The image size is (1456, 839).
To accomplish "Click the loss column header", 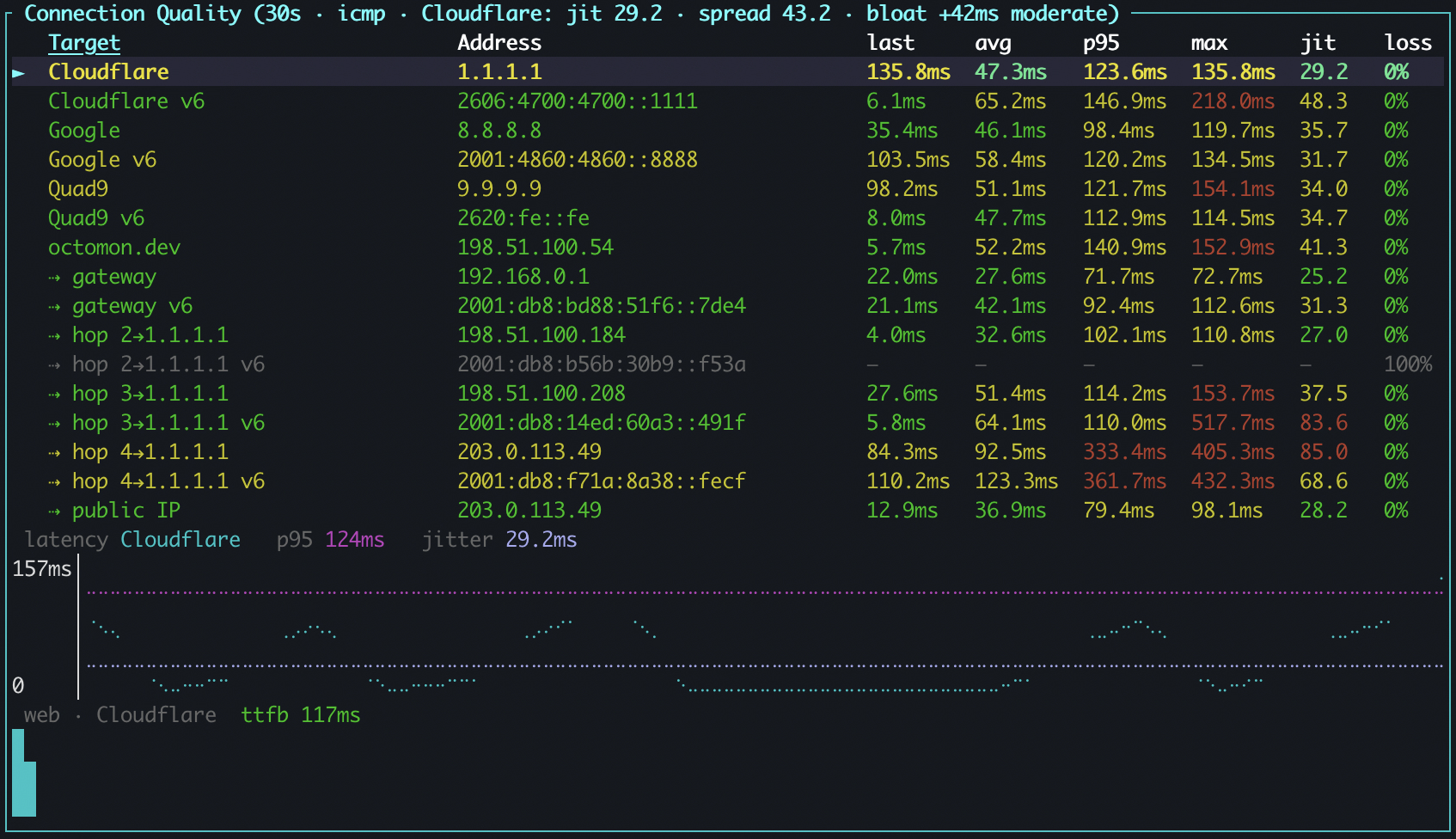I will [x=1408, y=43].
